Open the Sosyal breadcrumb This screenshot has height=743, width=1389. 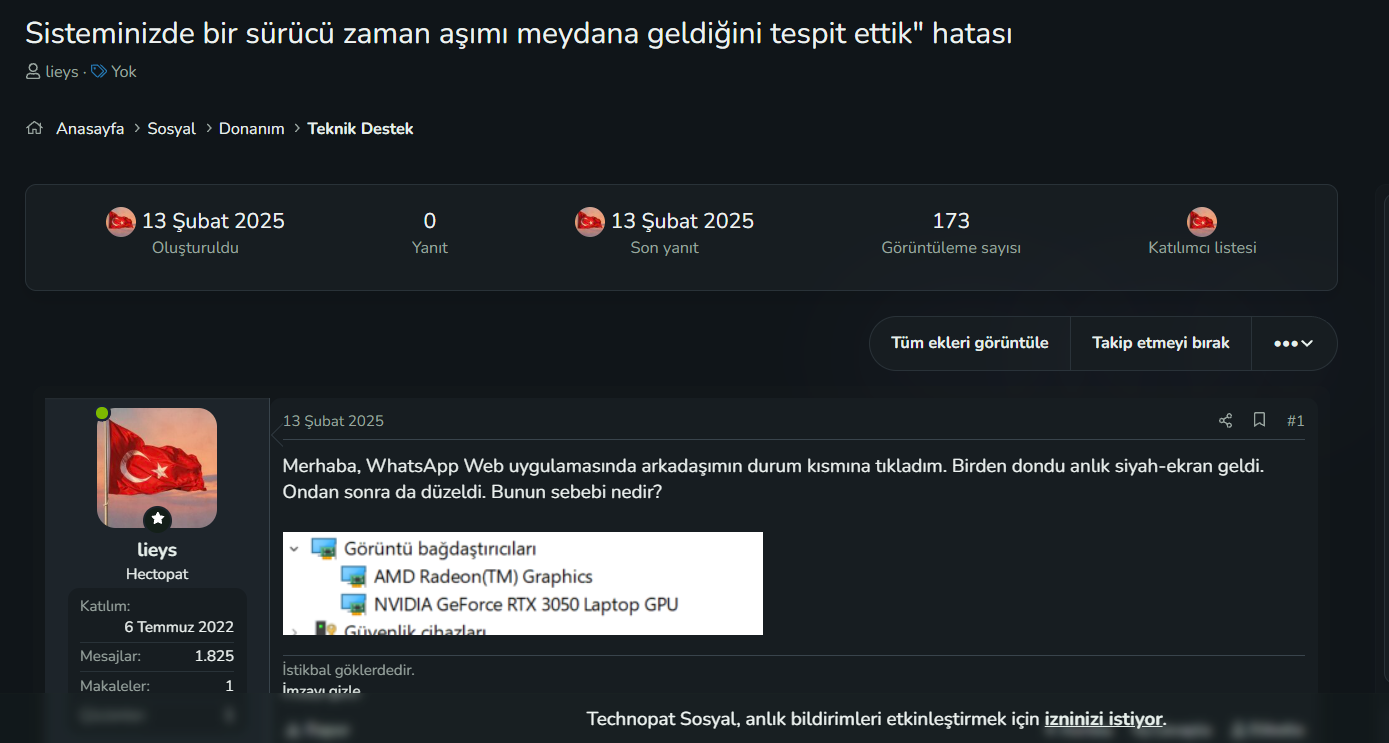(x=172, y=129)
